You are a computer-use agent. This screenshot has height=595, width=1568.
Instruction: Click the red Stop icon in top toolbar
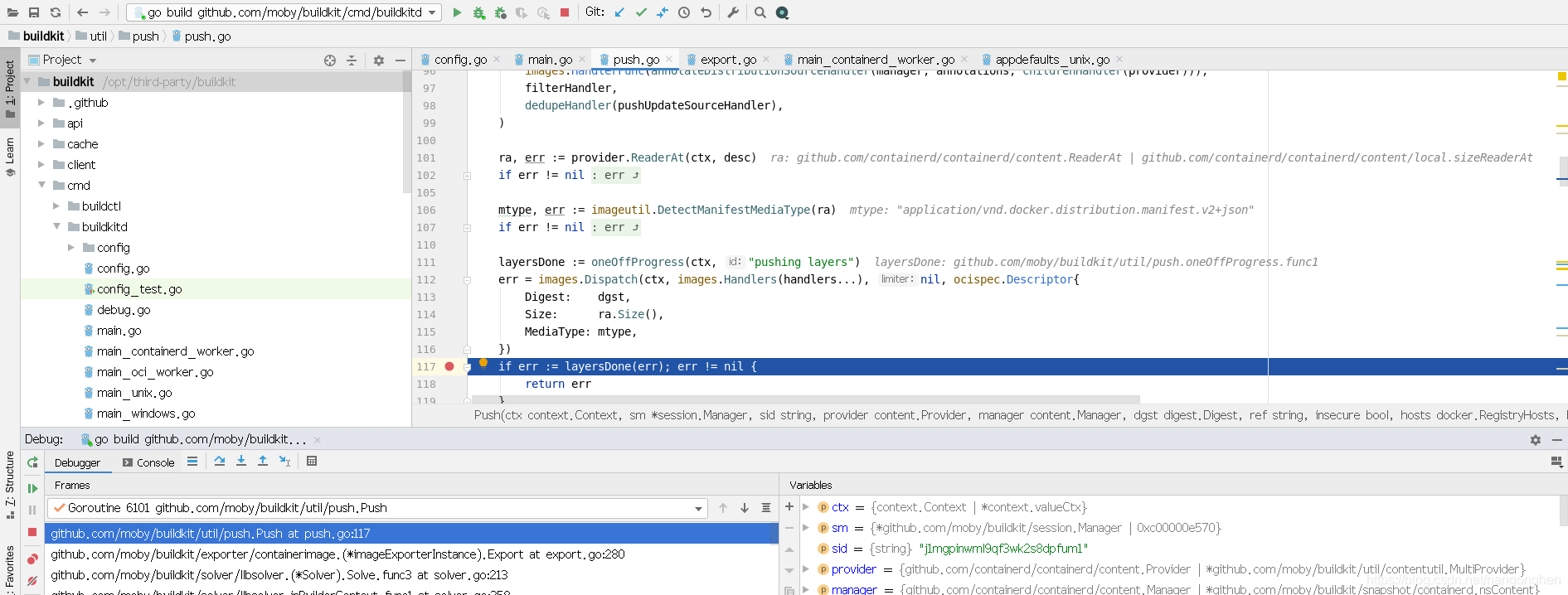click(565, 12)
